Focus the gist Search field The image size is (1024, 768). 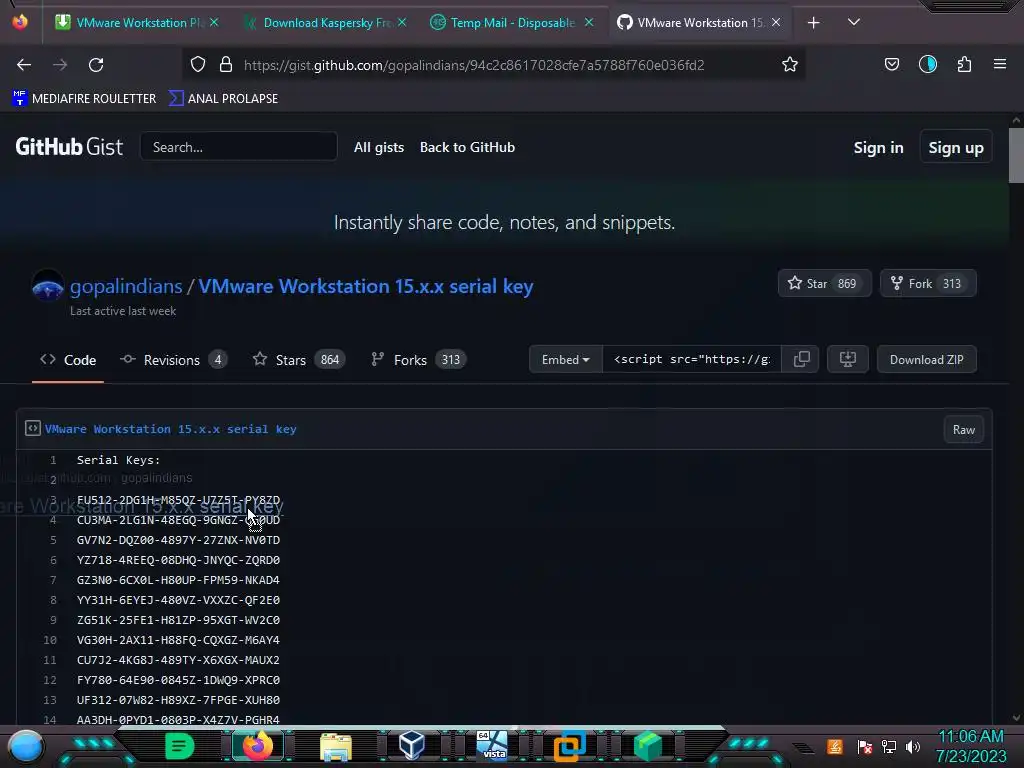238,147
